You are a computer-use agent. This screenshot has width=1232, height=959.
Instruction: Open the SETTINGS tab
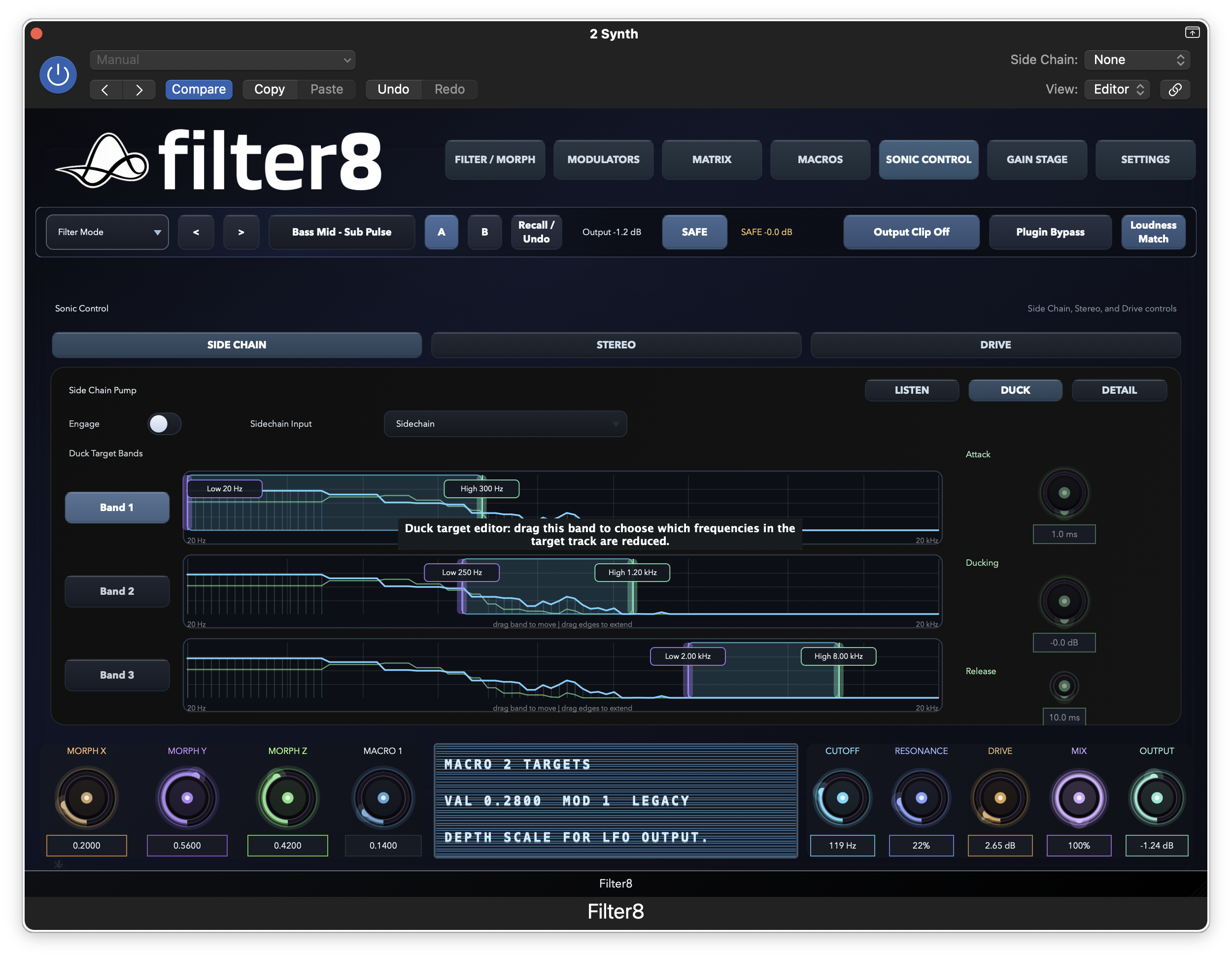(1145, 160)
